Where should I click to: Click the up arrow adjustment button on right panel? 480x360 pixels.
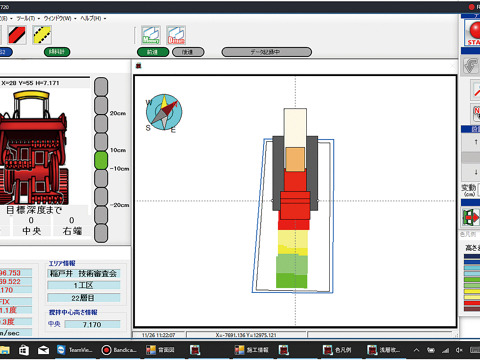click(476, 142)
